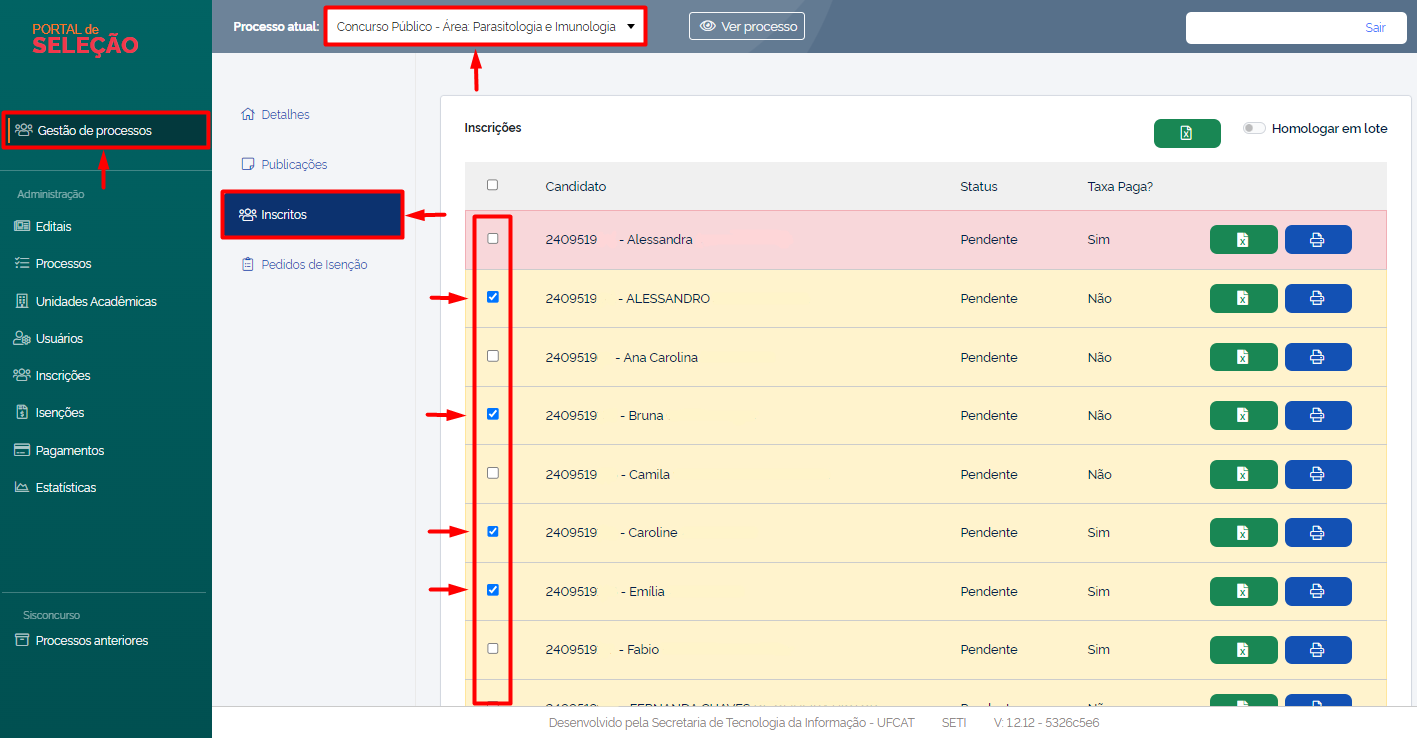Screen dimensions: 1417x738
Task: Print Camila's registration
Action: pos(1318,474)
